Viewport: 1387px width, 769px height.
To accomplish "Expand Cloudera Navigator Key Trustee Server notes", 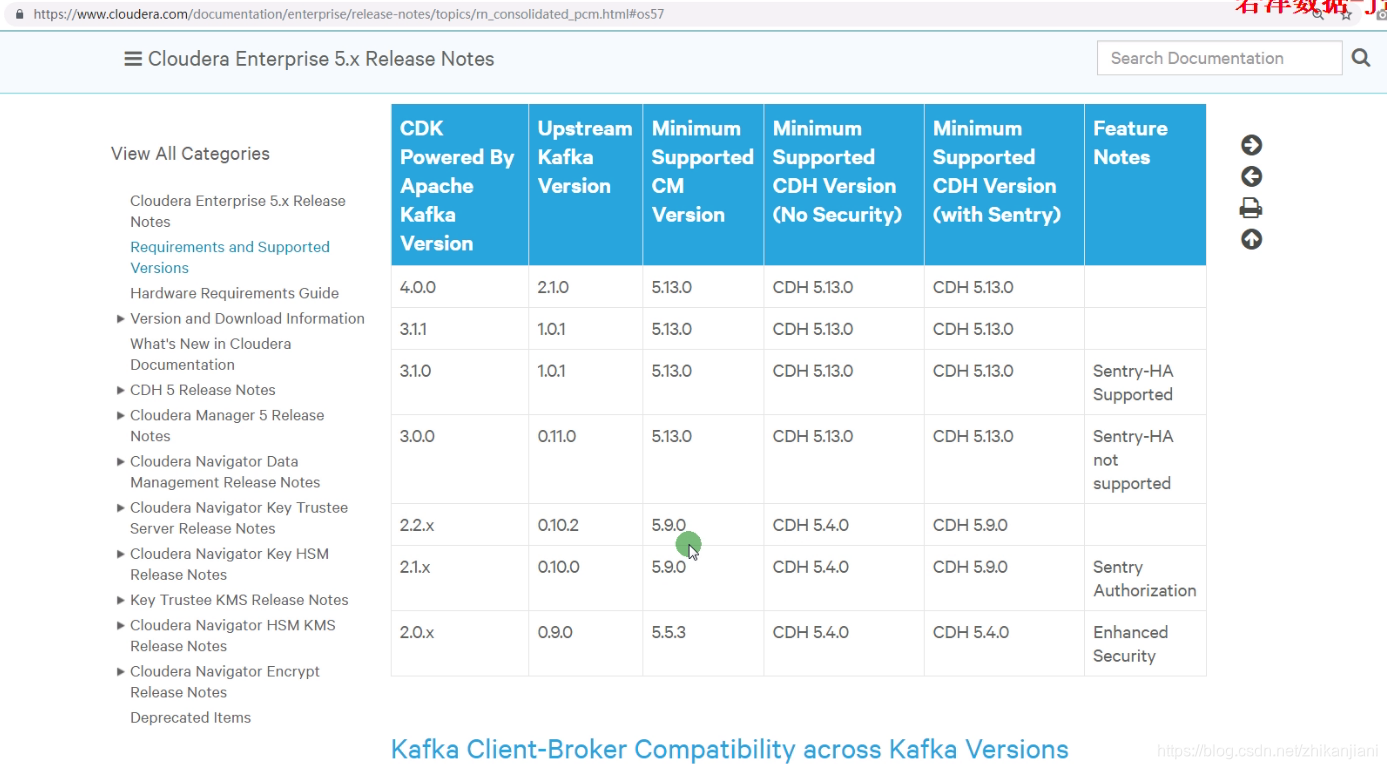I will (x=121, y=508).
